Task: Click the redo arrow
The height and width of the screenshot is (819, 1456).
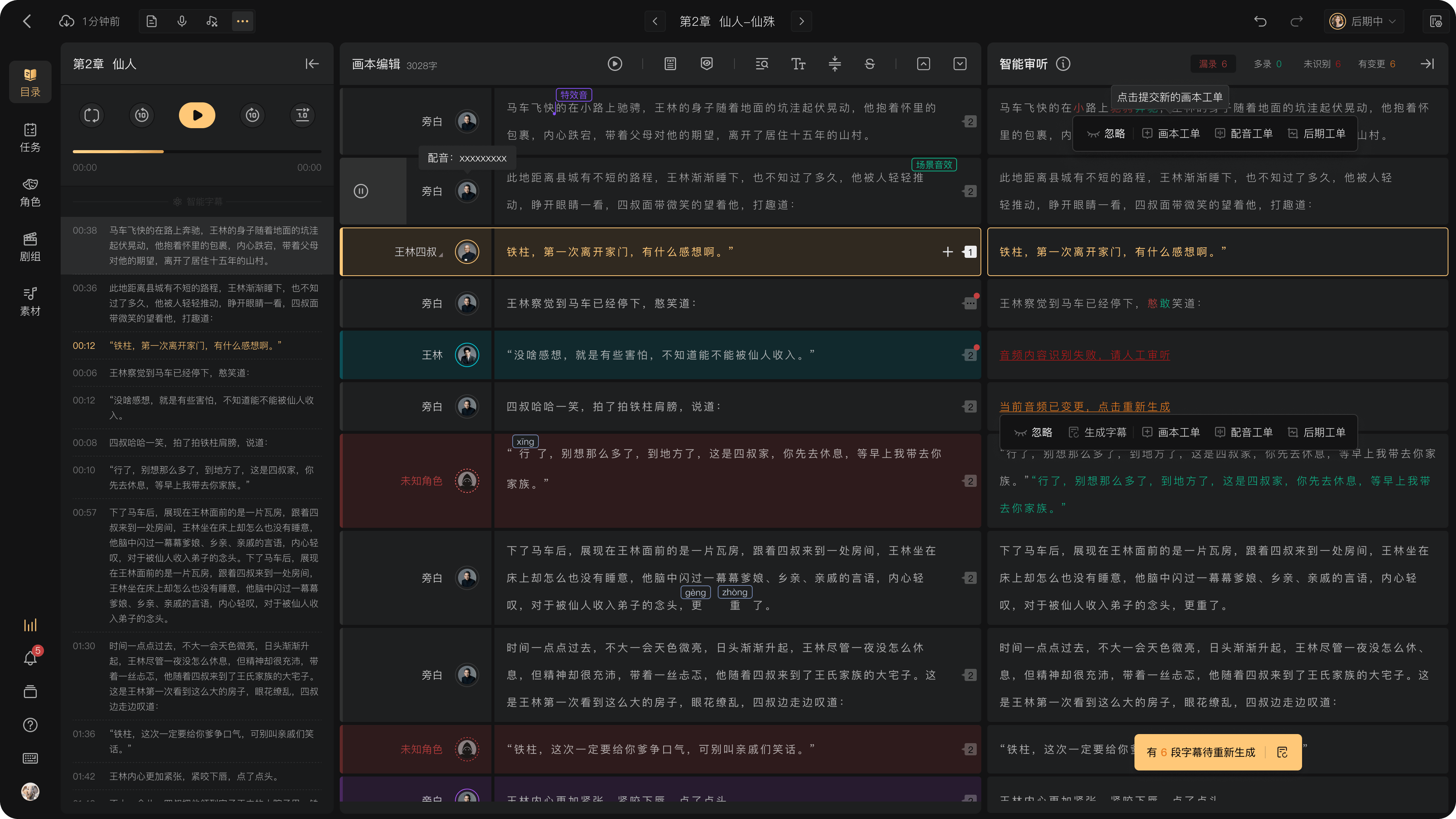Action: (1297, 22)
